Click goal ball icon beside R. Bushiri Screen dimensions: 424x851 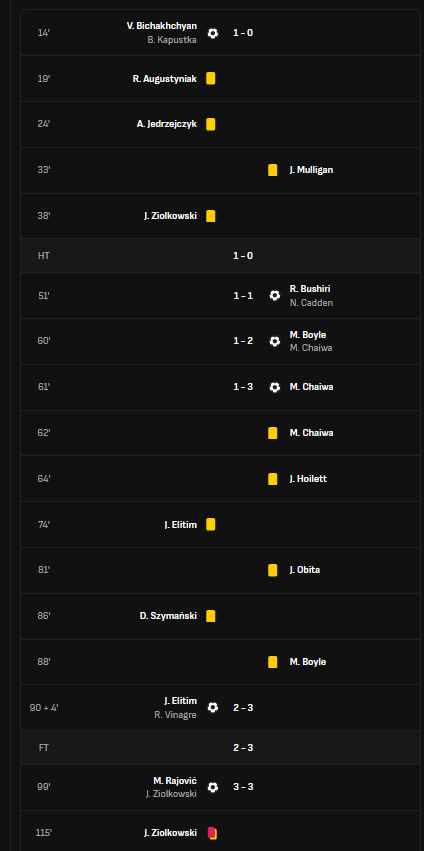tap(275, 295)
